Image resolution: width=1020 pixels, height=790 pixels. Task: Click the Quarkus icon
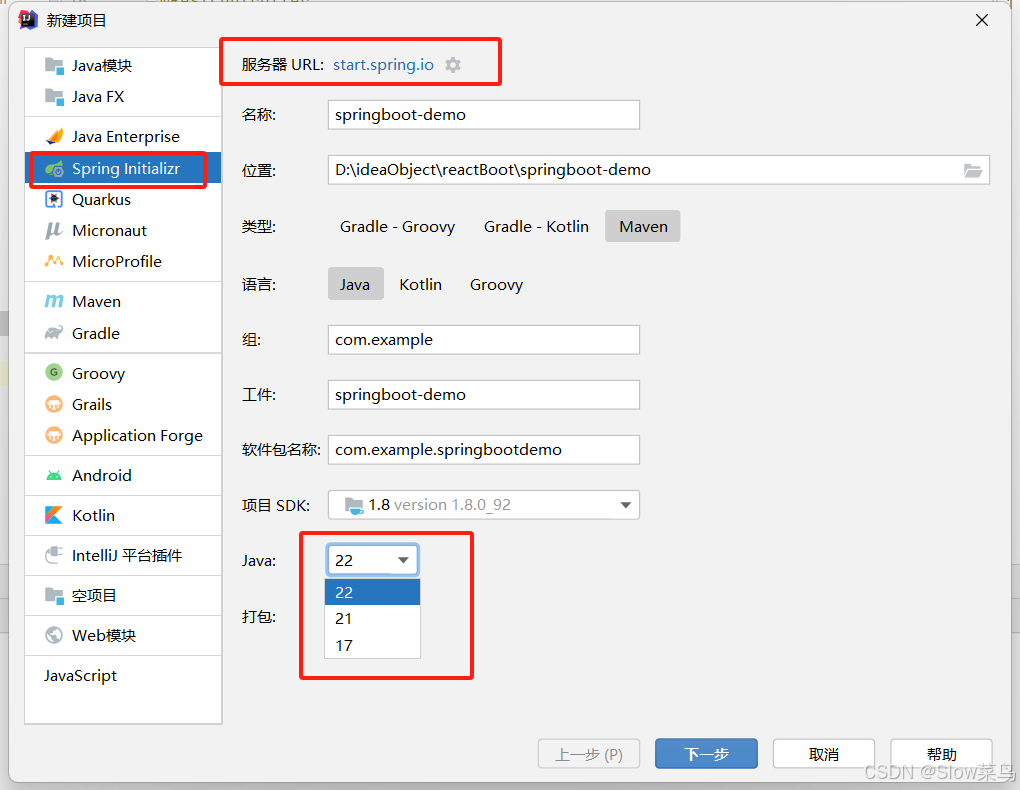54,199
